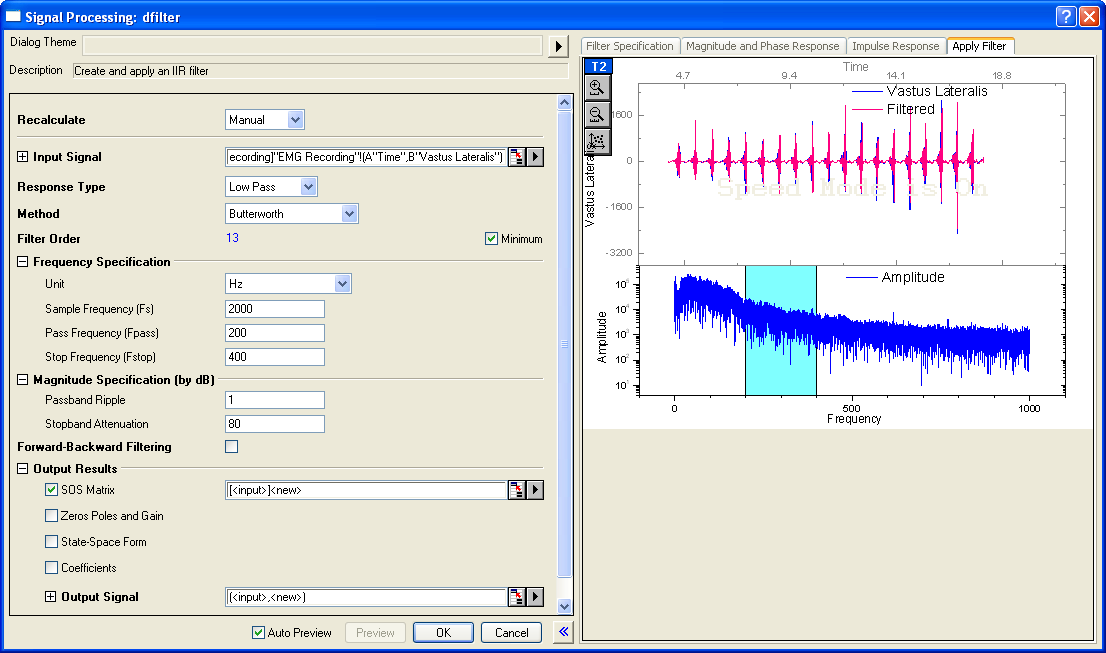Open the SOS Matrix flyout arrow menu
Viewport: 1106px width, 653px height.
535,489
